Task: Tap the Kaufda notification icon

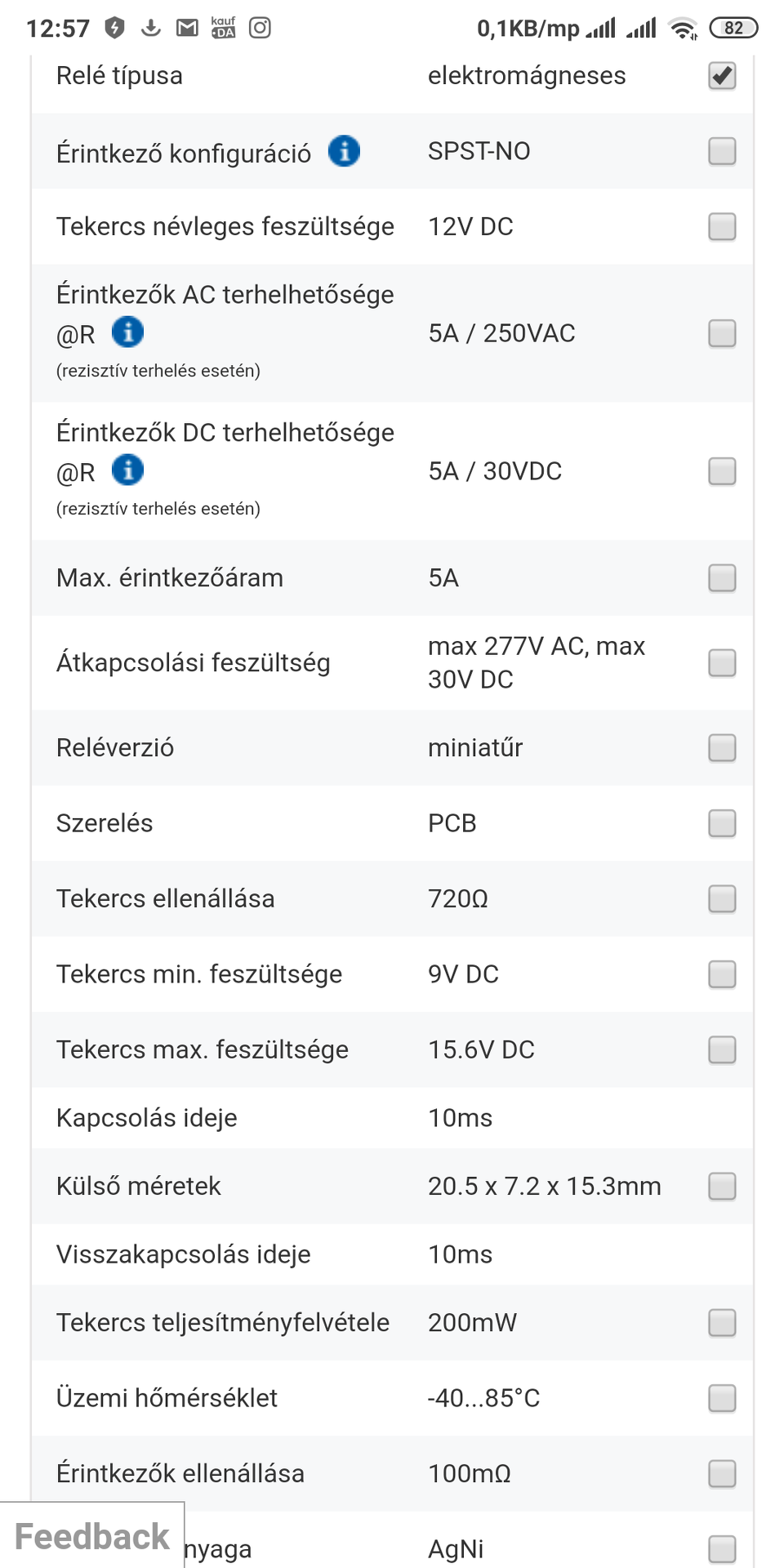Action: point(223,28)
